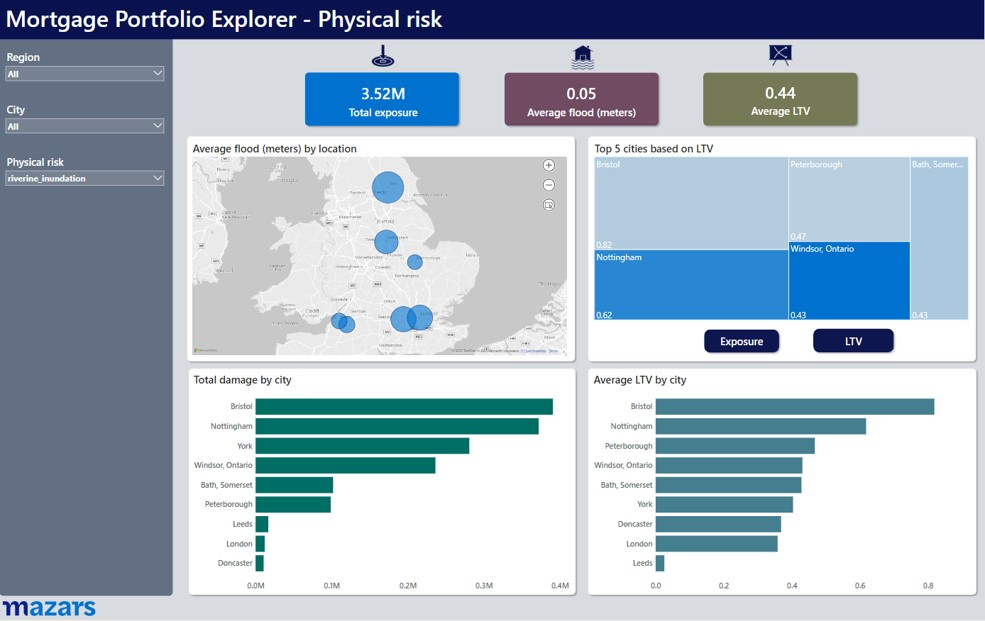
Task: Click the Leeds bar in Average LTV chart
Action: pyautogui.click(x=660, y=563)
